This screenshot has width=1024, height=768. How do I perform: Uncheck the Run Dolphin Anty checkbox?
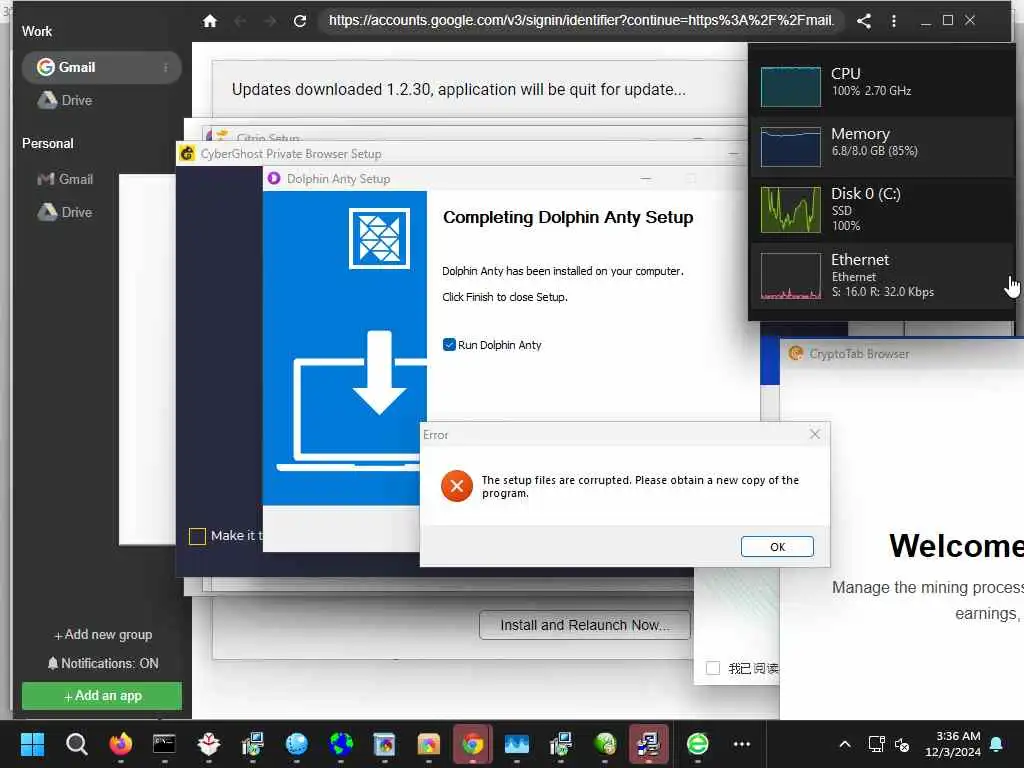pyautogui.click(x=449, y=345)
